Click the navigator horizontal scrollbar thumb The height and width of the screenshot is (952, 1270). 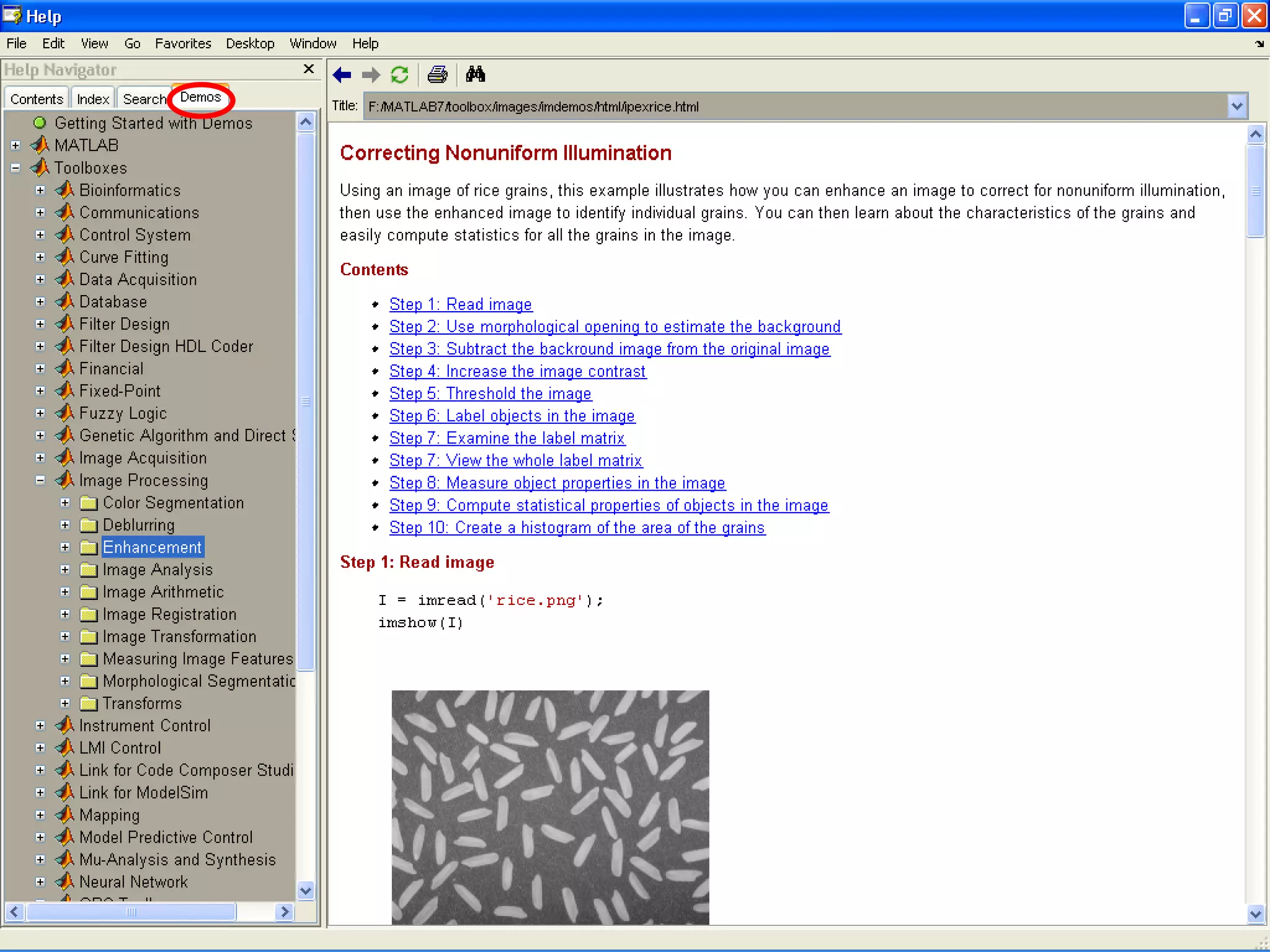[x=131, y=912]
